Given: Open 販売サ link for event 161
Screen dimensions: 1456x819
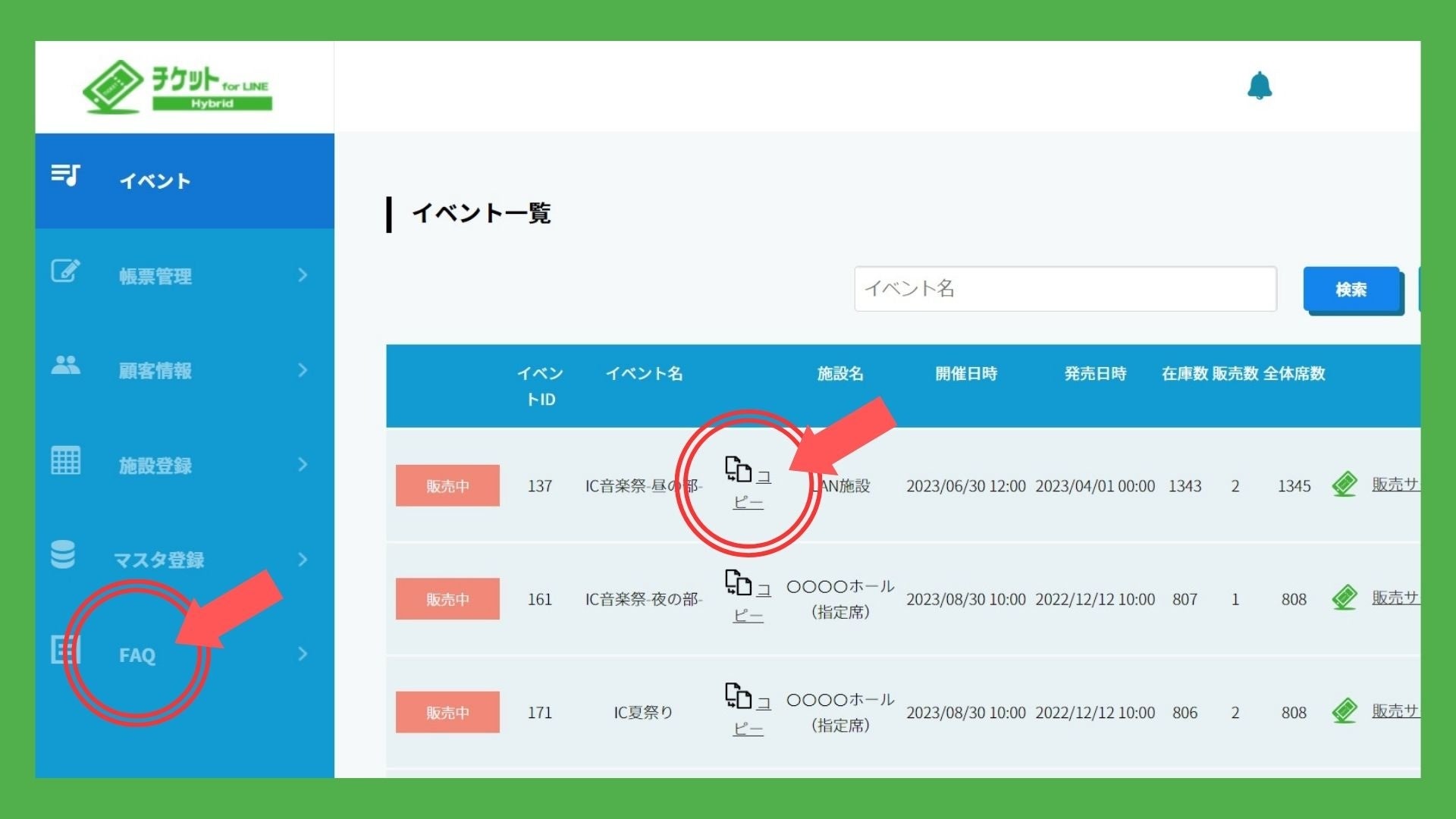Looking at the screenshot, I should [1394, 598].
